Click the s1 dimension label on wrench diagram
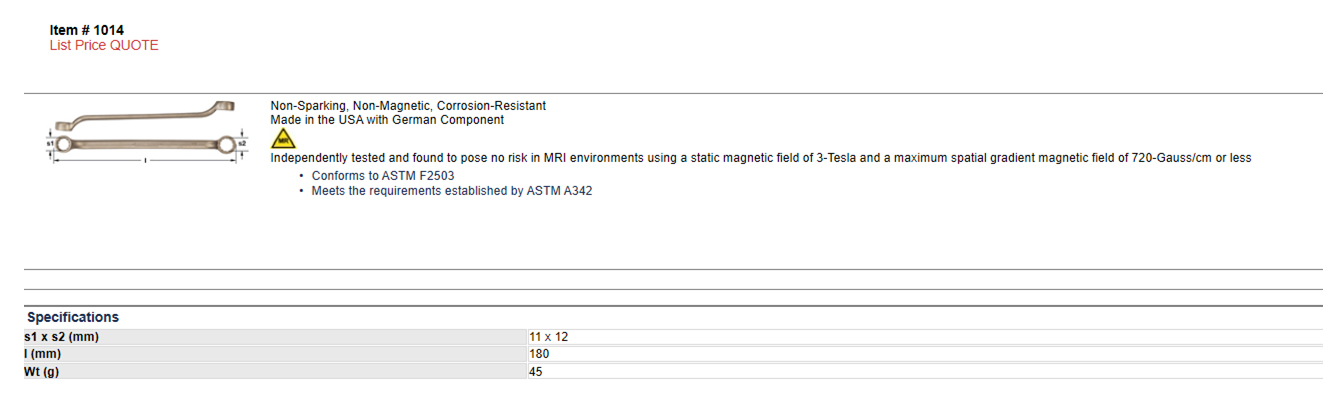1324x404 pixels. click(50, 143)
